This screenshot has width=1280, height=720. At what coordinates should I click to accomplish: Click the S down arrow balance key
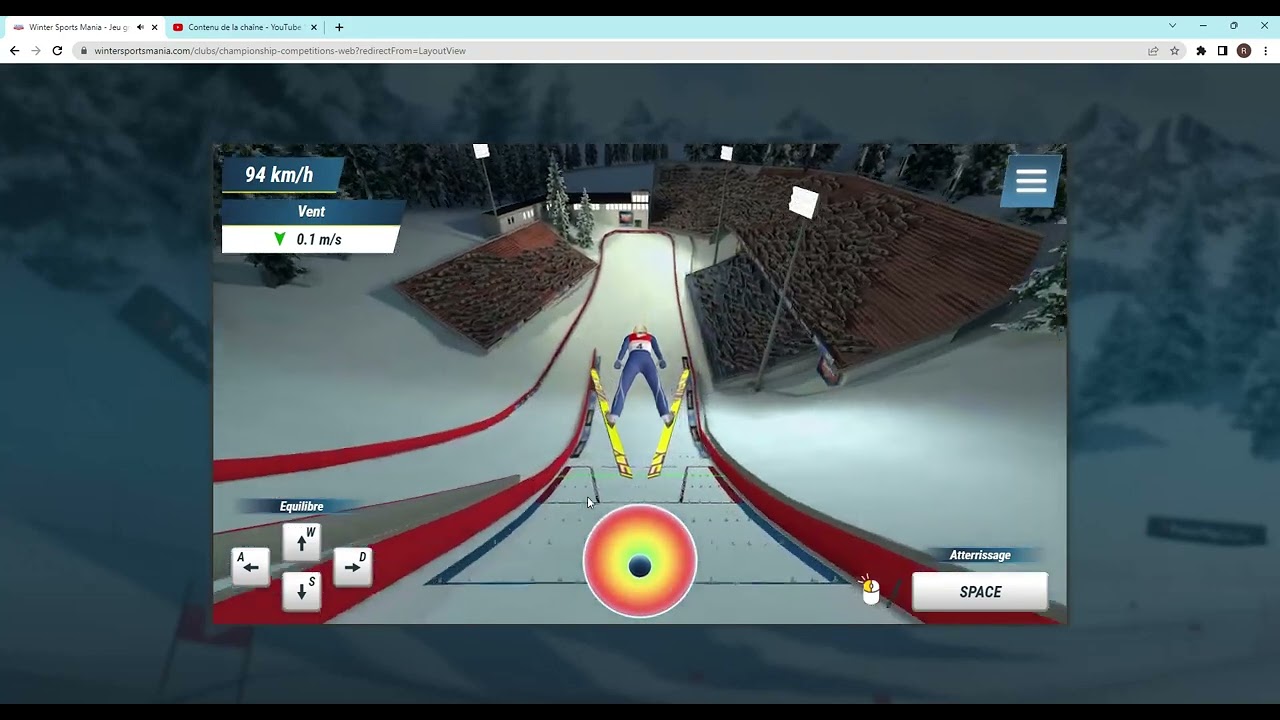[302, 591]
